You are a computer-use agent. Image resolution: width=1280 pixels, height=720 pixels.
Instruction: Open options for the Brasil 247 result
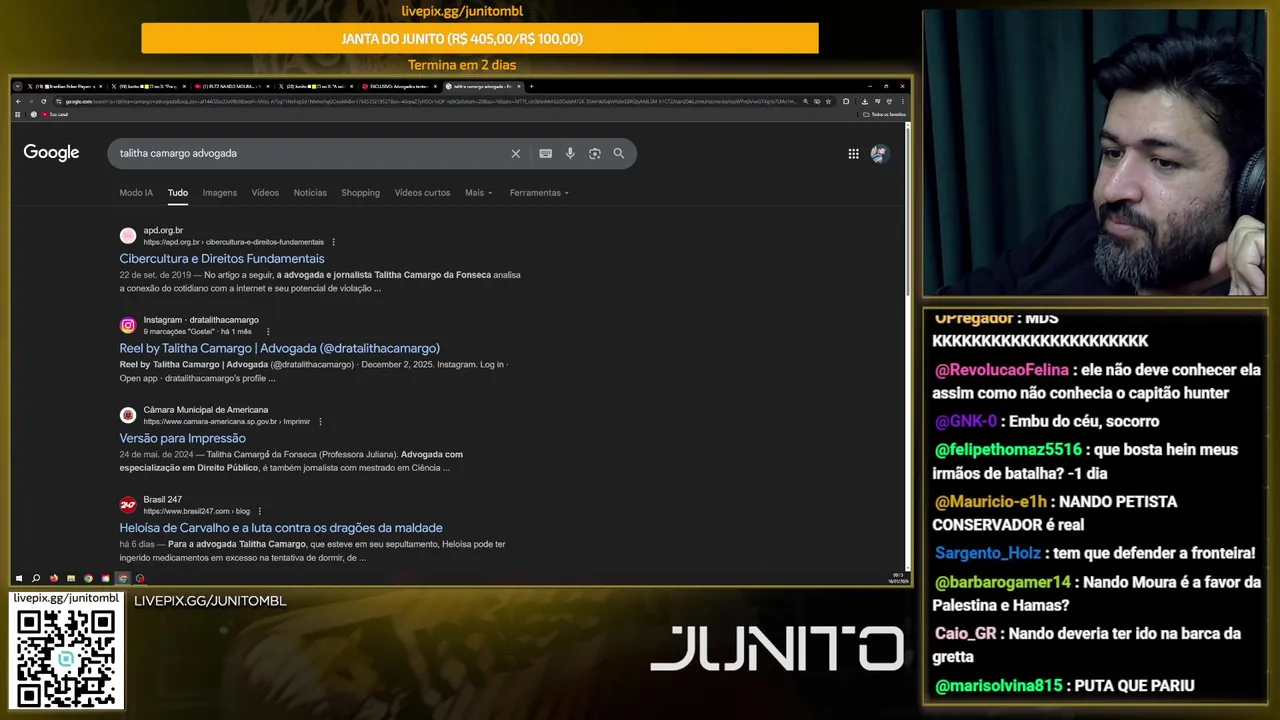(x=259, y=511)
